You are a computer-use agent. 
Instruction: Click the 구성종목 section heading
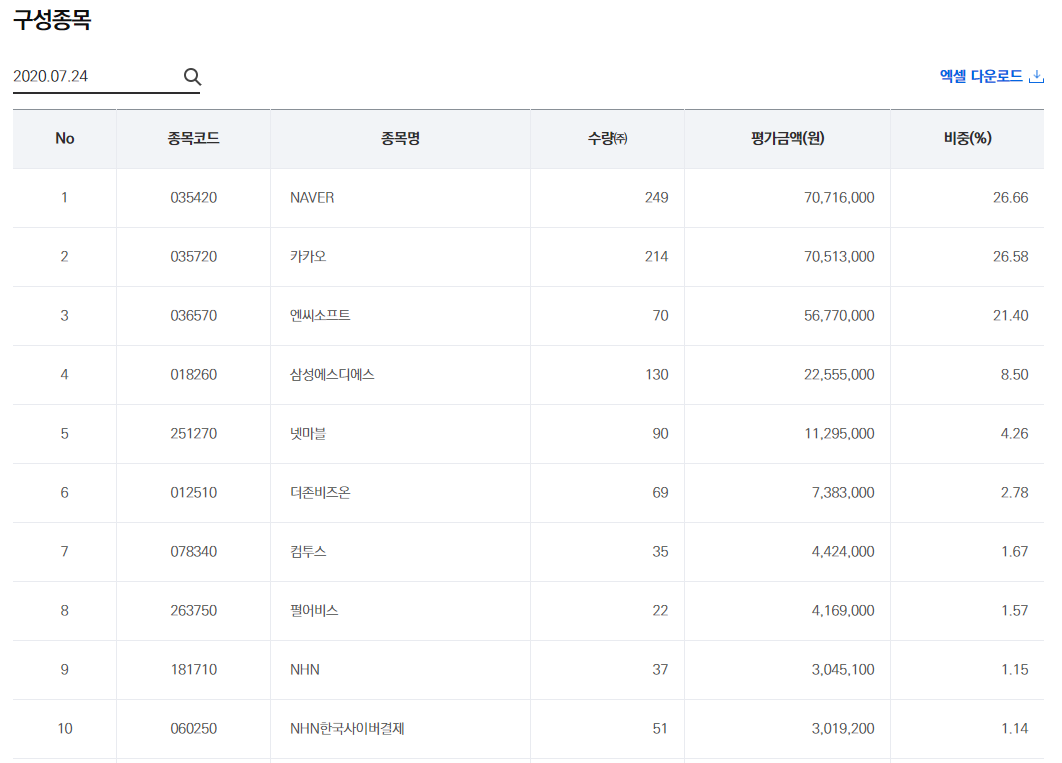click(x=52, y=19)
